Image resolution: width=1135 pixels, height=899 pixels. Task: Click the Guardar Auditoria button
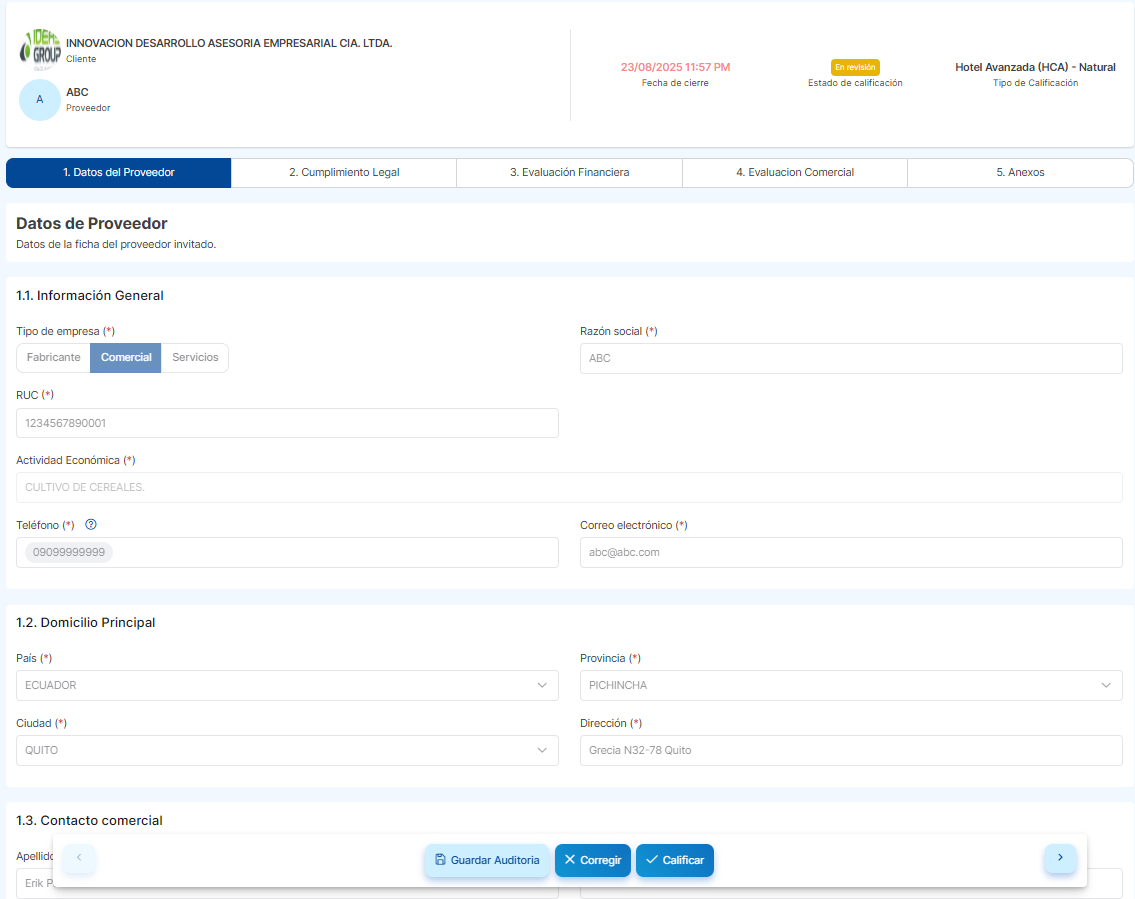[487, 861]
